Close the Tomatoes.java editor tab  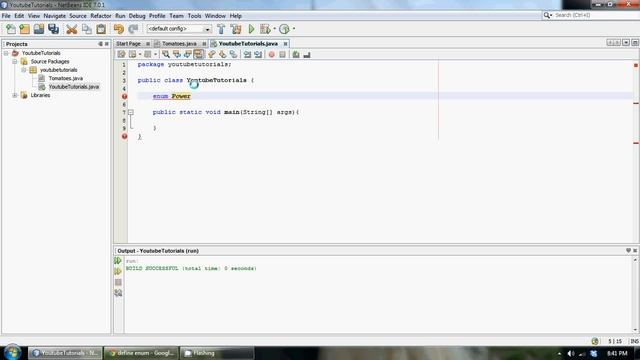(x=204, y=44)
